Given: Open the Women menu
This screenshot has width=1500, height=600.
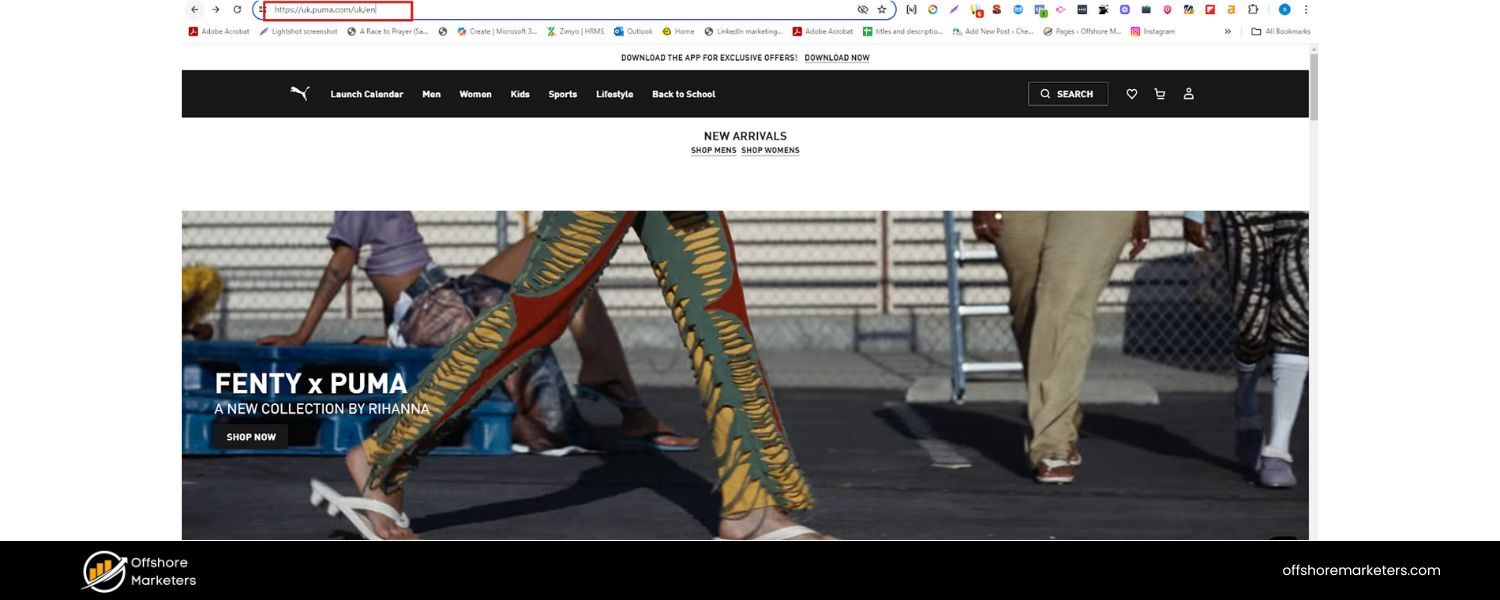Looking at the screenshot, I should (475, 94).
